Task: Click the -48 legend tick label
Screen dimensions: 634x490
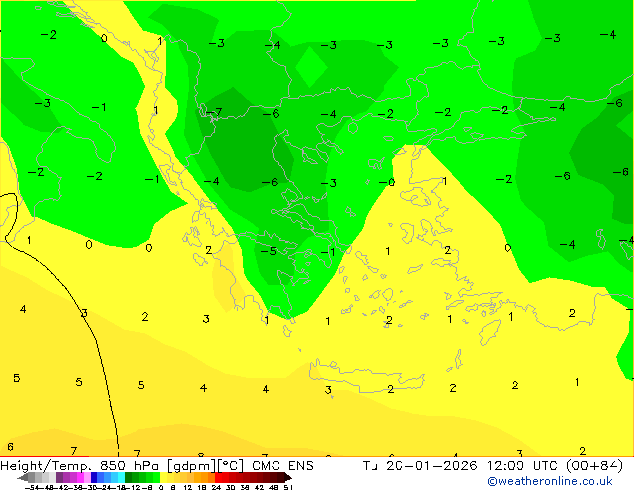Action: [x=47, y=488]
